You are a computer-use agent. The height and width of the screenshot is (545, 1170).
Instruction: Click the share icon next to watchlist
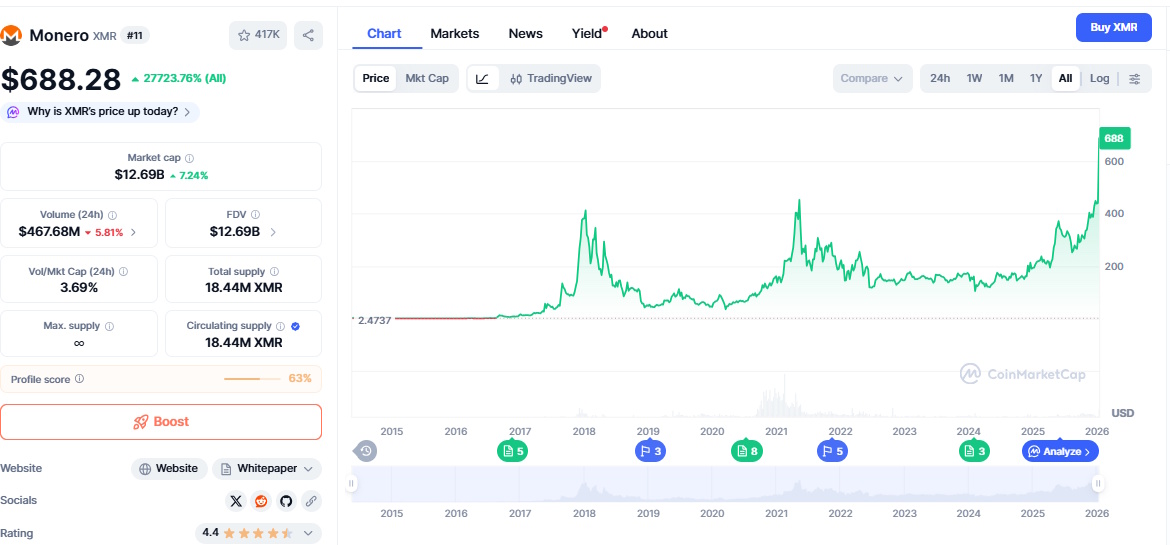click(308, 35)
